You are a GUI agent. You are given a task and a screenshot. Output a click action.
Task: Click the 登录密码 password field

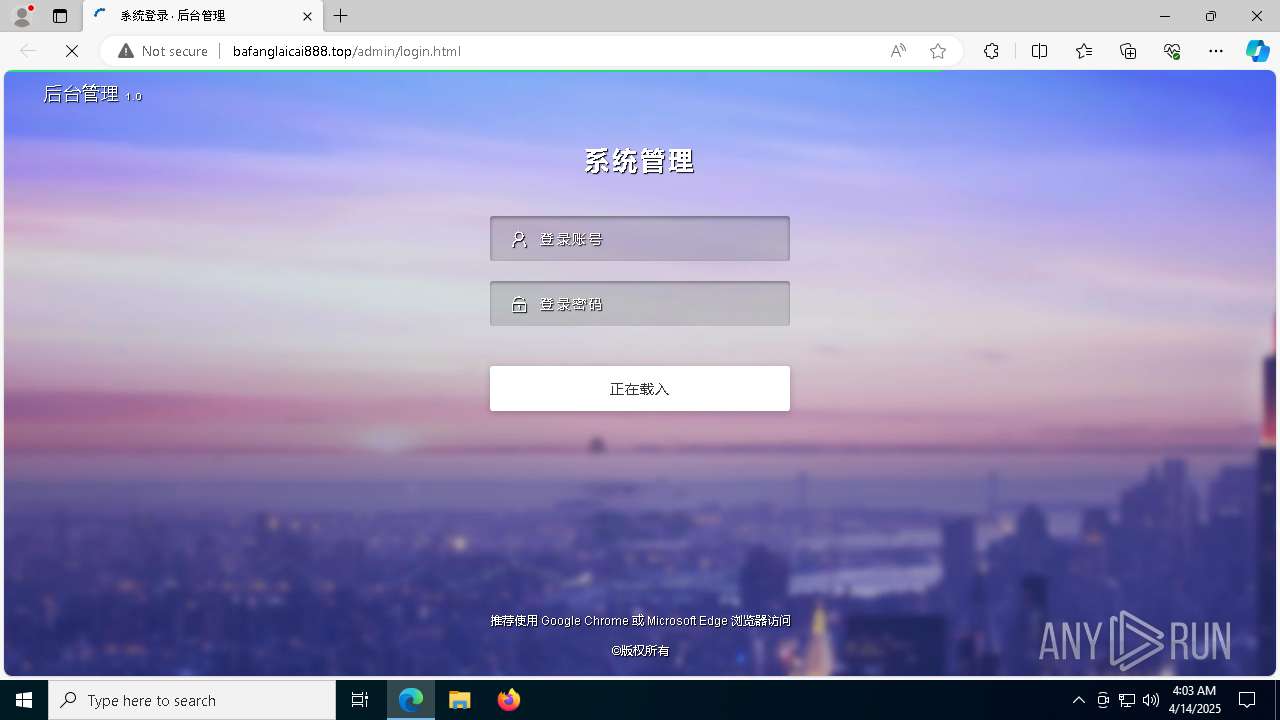pyautogui.click(x=640, y=304)
